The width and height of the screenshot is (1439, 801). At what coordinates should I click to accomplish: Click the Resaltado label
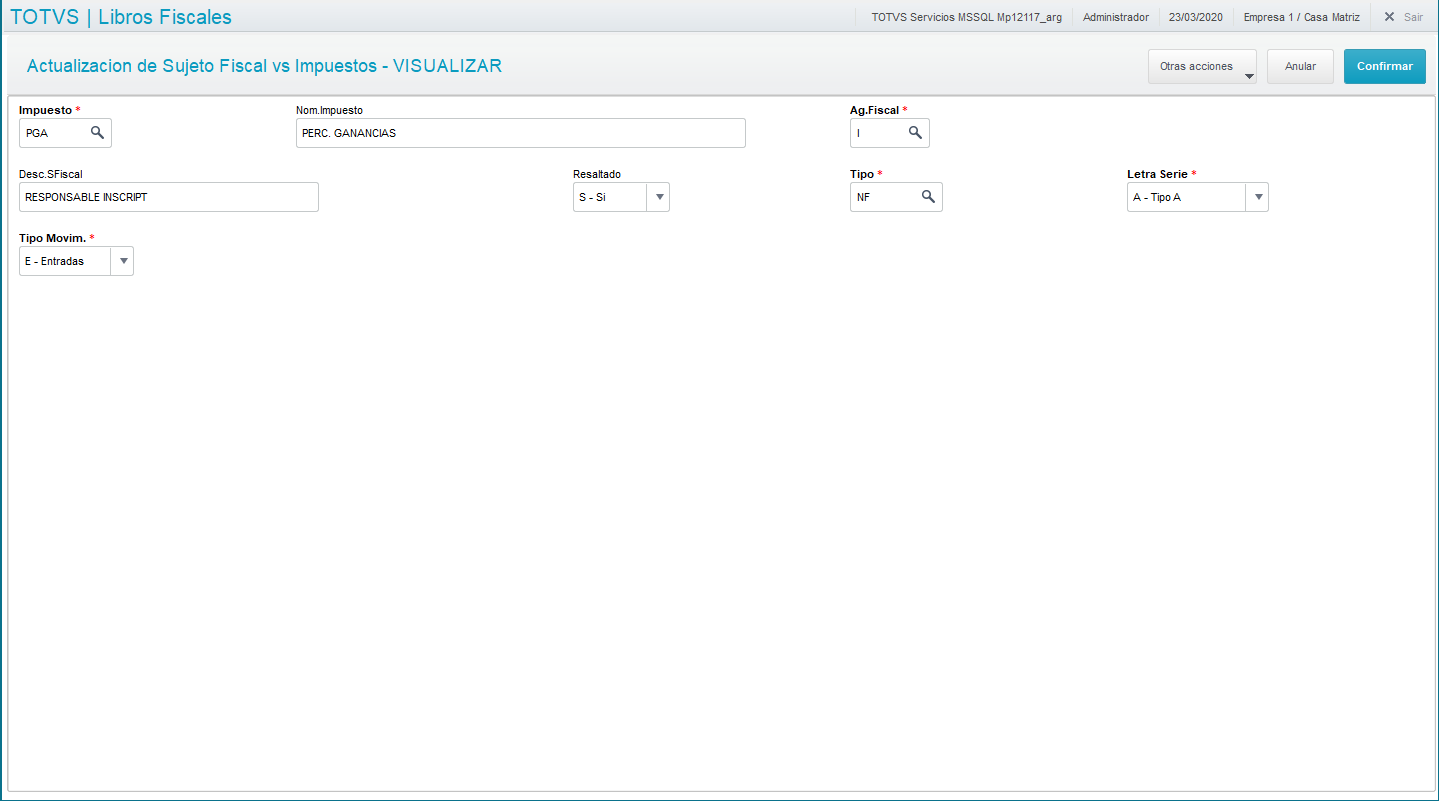(x=597, y=174)
